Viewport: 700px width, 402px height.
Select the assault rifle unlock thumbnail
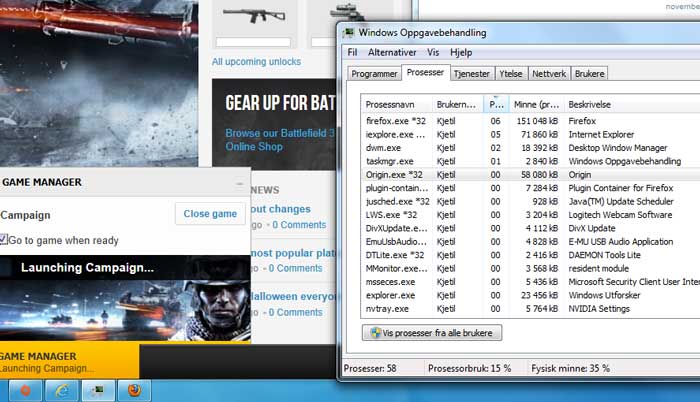(x=254, y=16)
